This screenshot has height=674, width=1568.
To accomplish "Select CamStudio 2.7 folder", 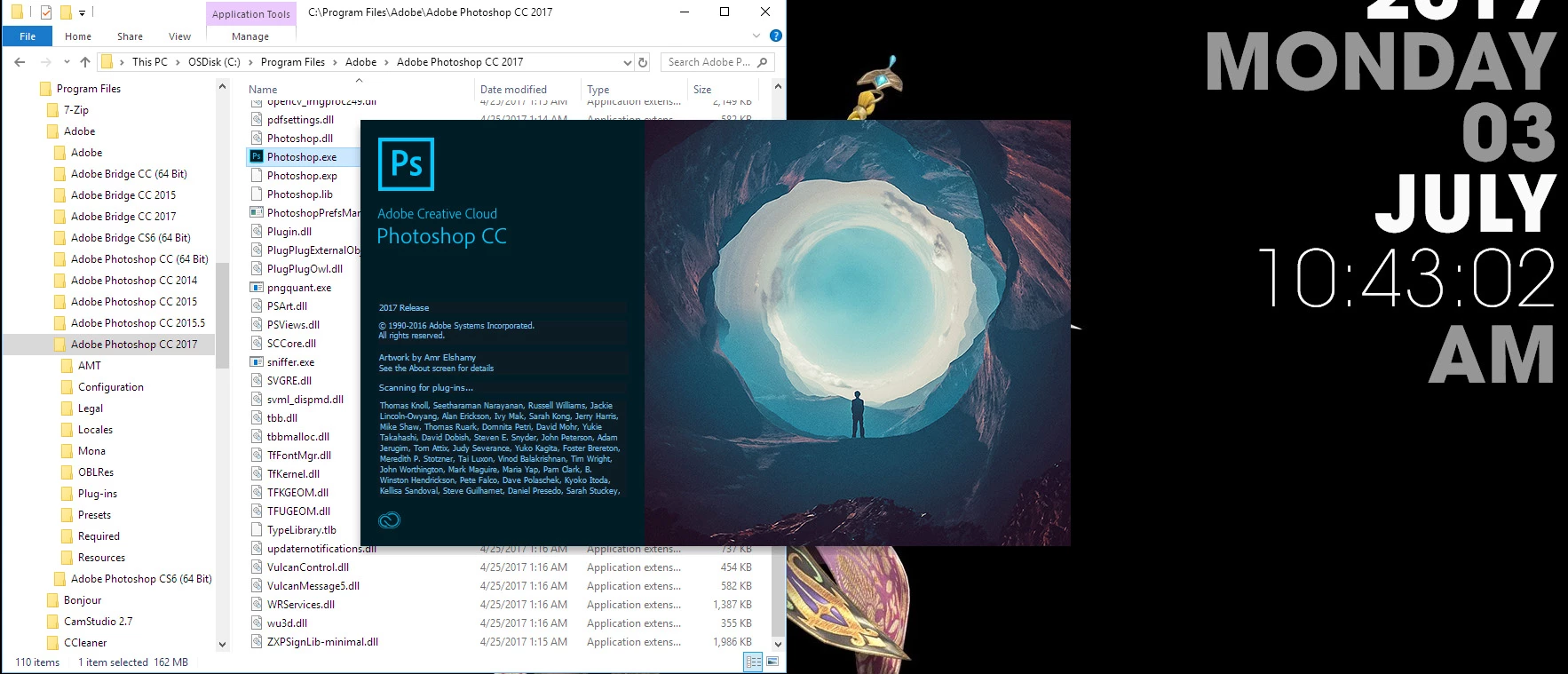I will (98, 622).
